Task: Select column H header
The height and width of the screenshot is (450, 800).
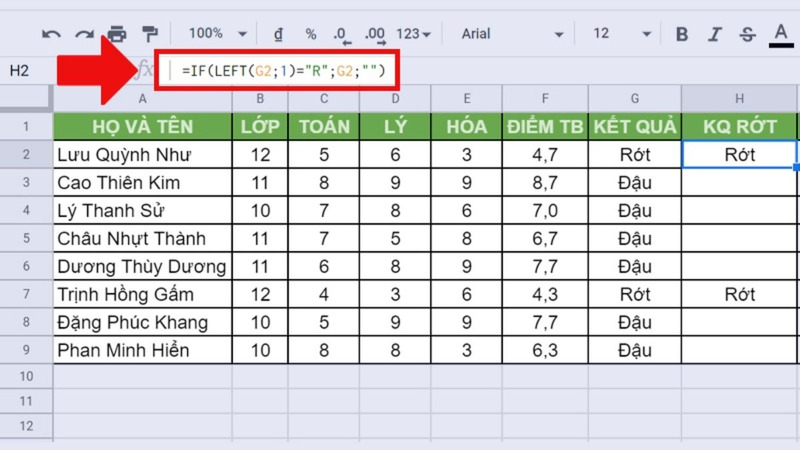Action: [739, 98]
